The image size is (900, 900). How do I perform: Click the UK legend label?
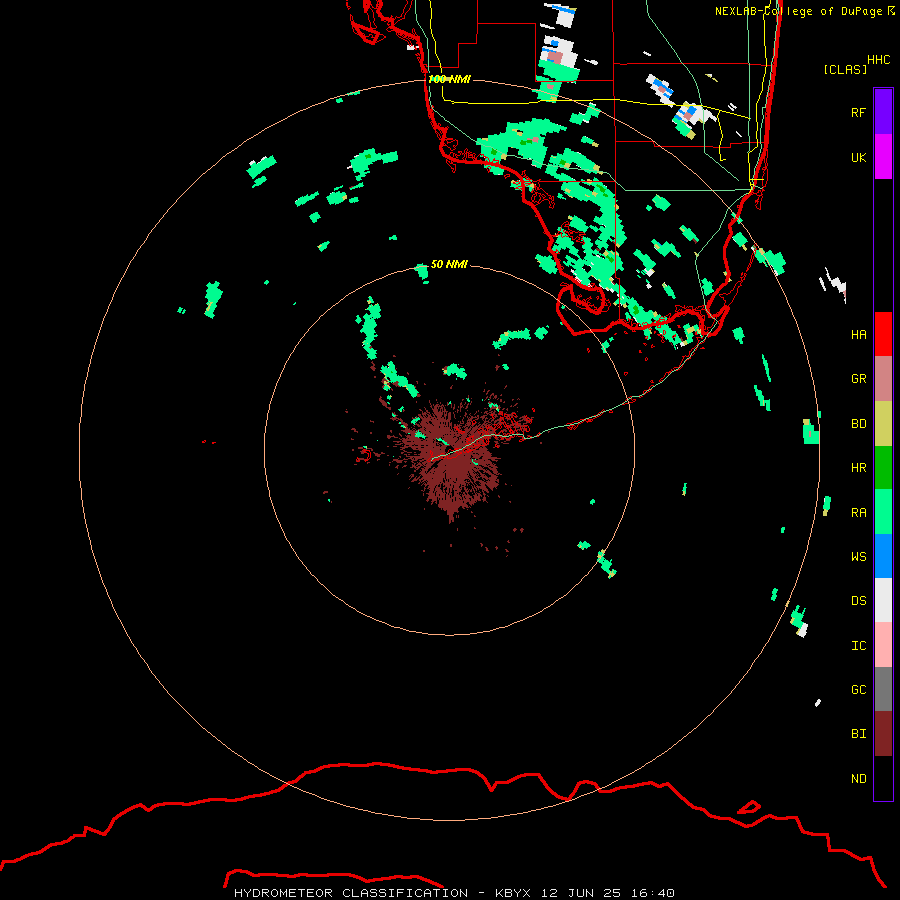click(x=858, y=157)
